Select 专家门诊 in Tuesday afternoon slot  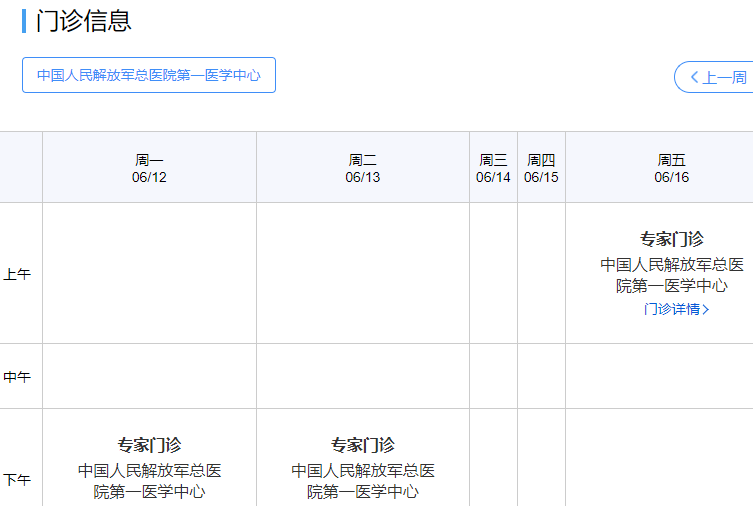[x=363, y=445]
